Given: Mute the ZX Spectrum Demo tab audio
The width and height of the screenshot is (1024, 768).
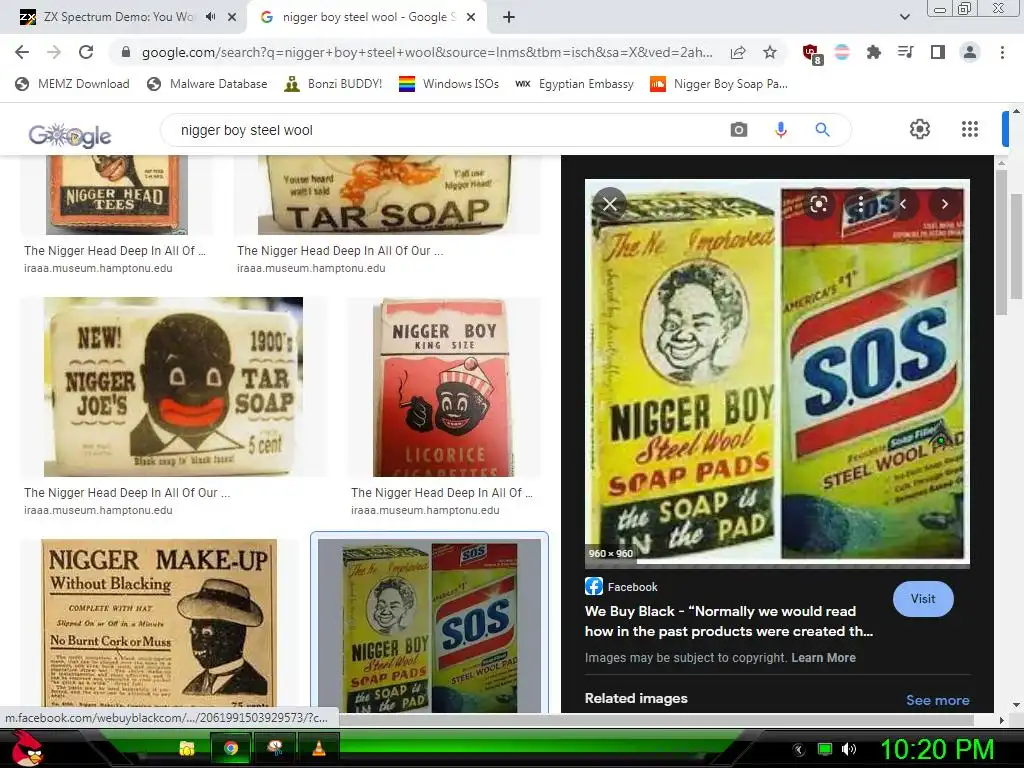Looking at the screenshot, I should pyautogui.click(x=210, y=17).
